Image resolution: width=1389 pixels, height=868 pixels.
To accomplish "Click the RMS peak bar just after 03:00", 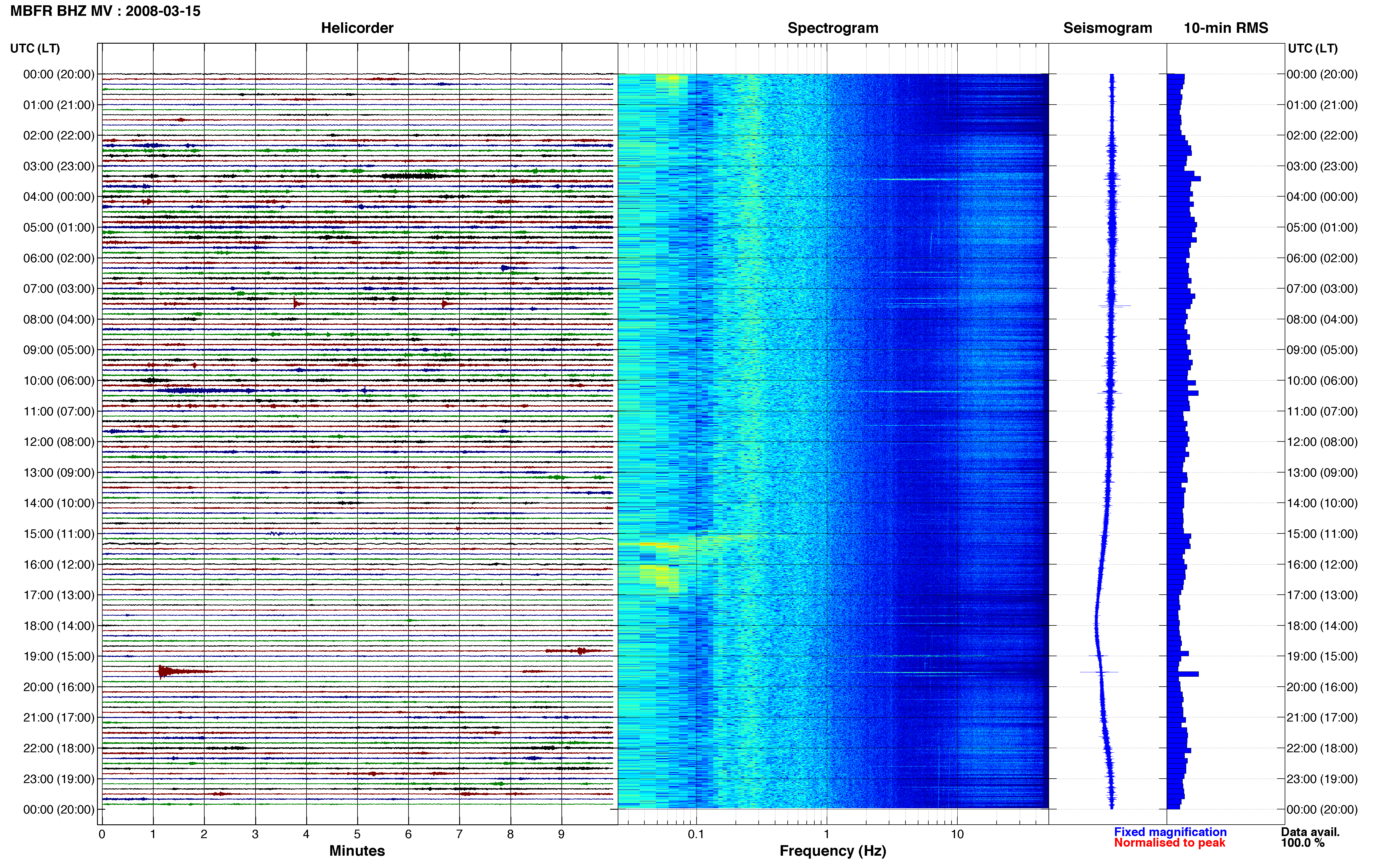I will pyautogui.click(x=1184, y=178).
